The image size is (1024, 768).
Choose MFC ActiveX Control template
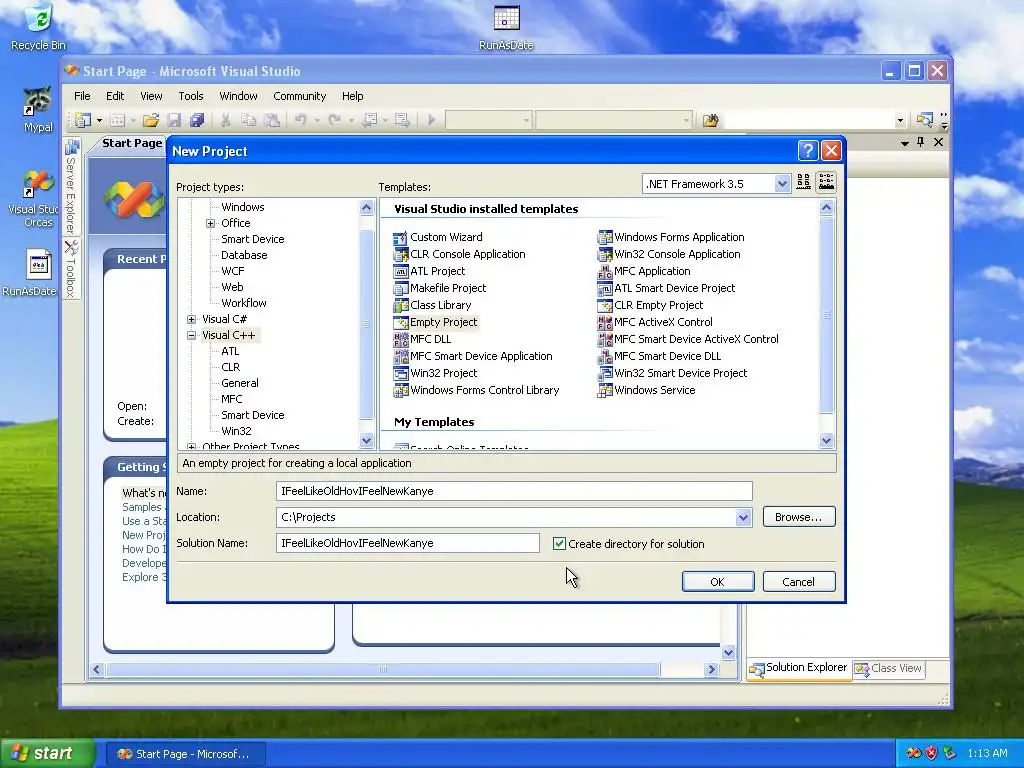pos(655,322)
